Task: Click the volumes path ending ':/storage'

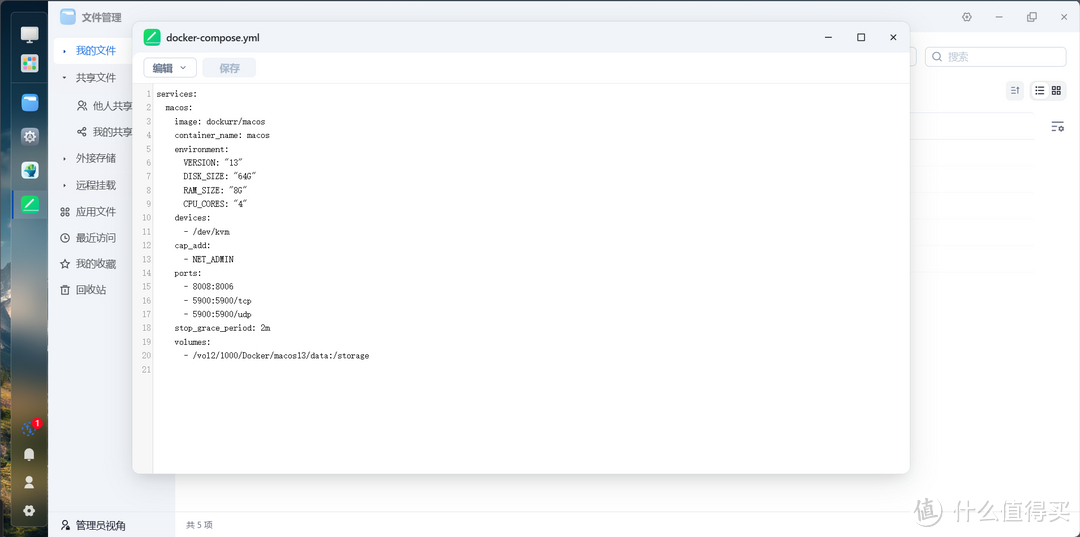Action: tap(276, 356)
